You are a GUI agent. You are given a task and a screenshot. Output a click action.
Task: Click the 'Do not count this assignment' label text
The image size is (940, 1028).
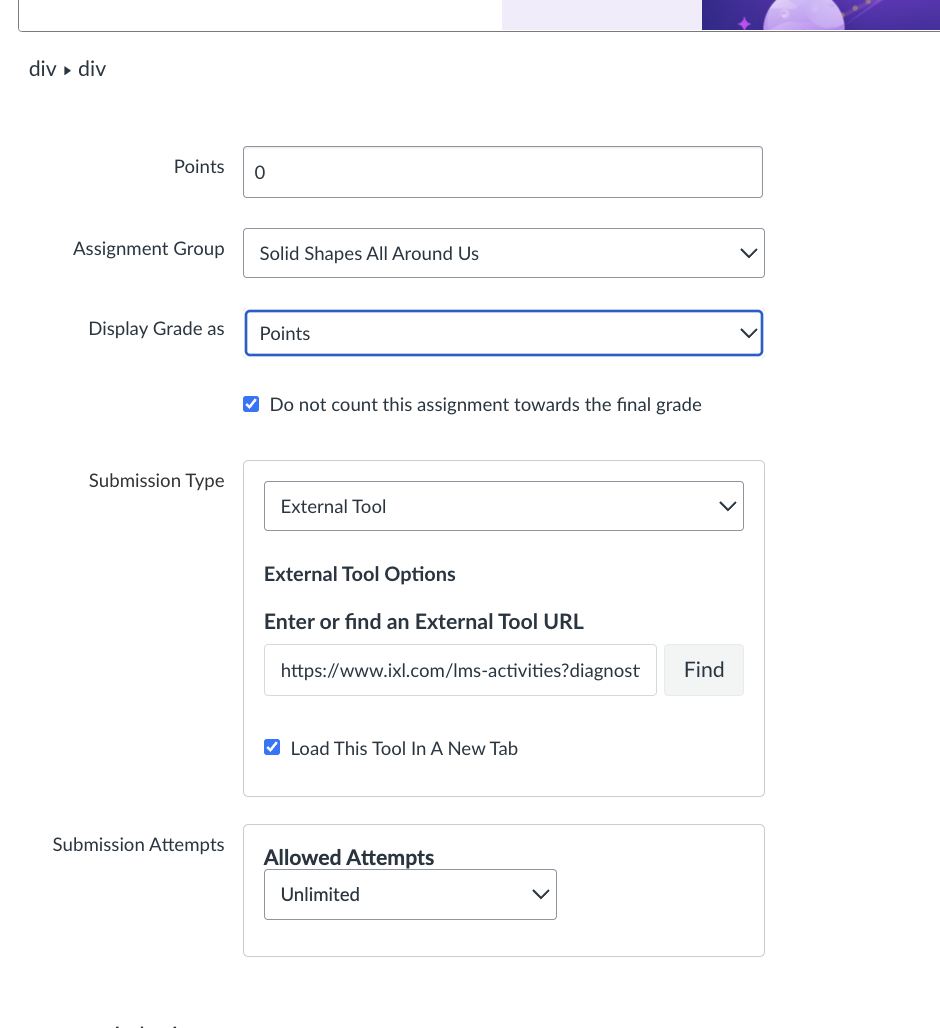[x=485, y=405]
